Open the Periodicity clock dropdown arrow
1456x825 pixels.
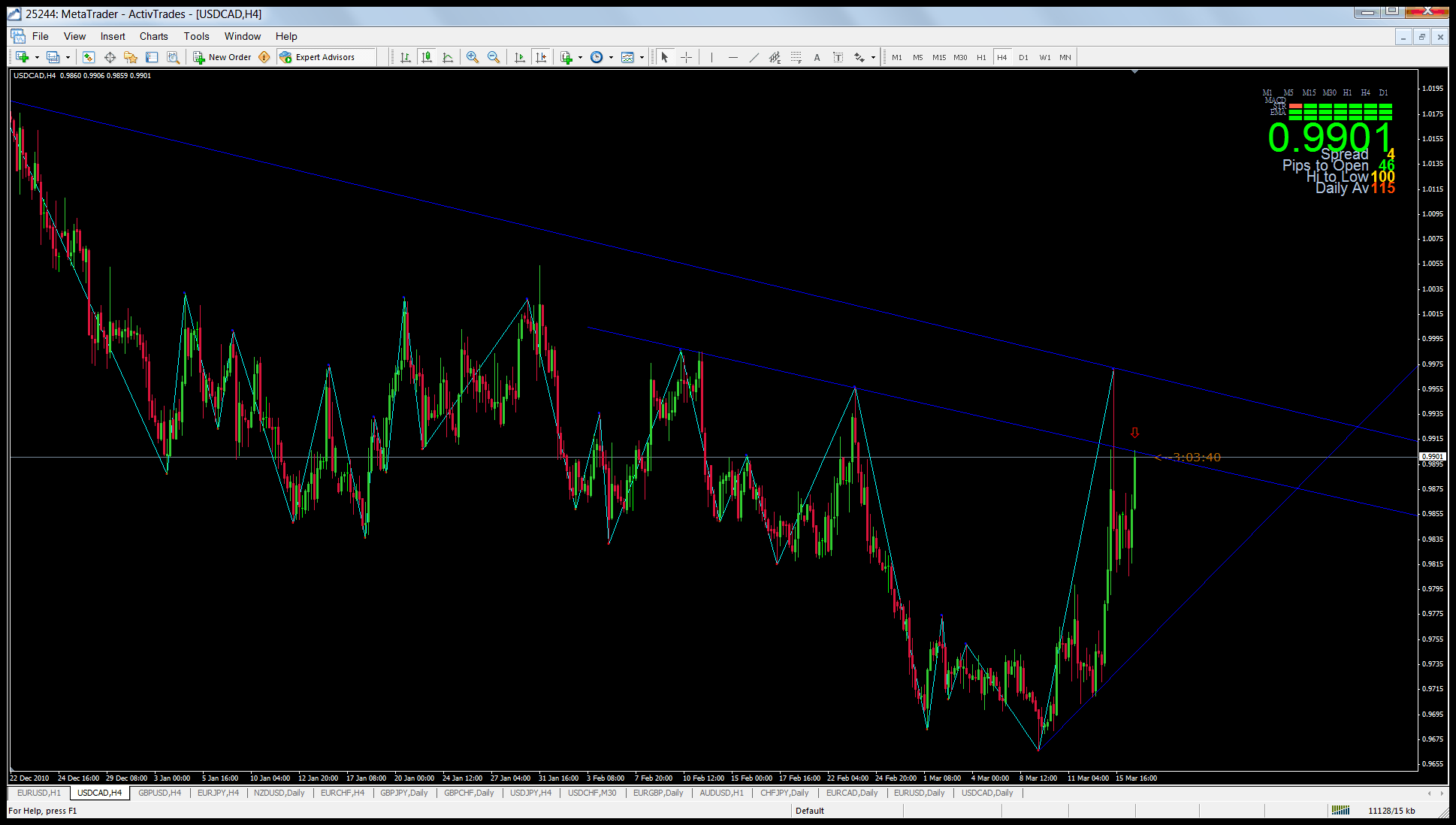click(x=611, y=57)
